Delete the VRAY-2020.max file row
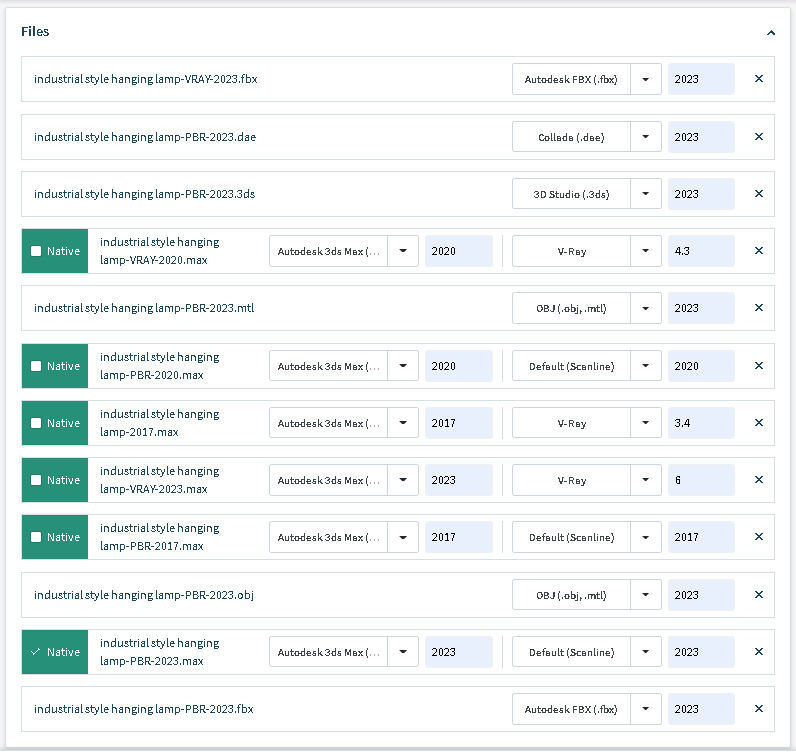The width and height of the screenshot is (796, 752). point(758,251)
